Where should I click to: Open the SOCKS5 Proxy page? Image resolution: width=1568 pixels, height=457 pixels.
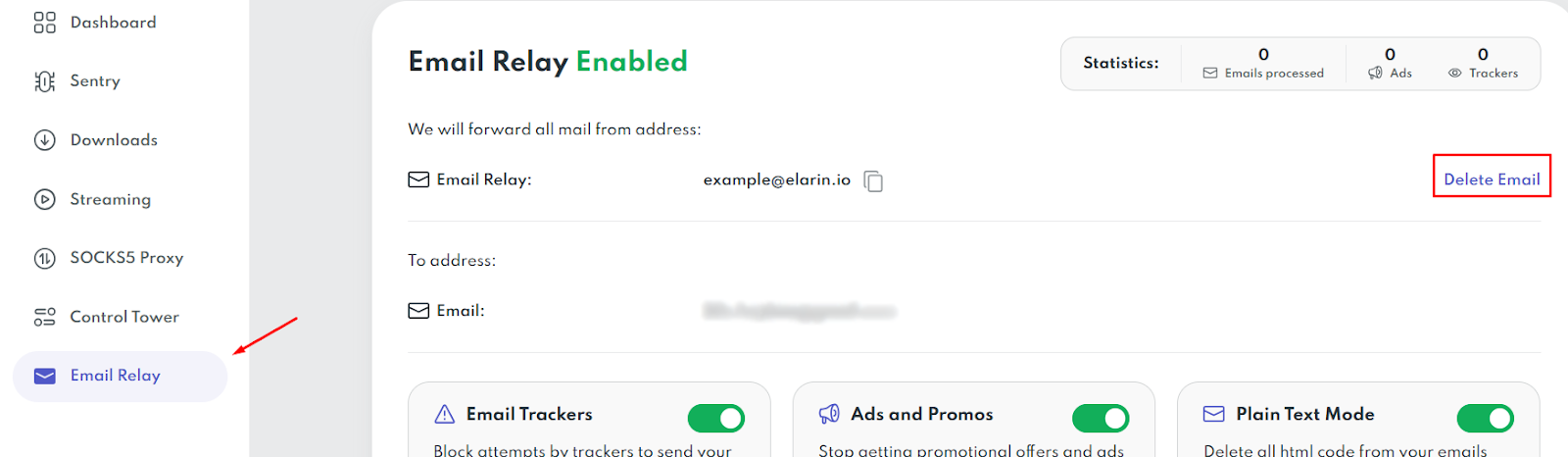126,258
